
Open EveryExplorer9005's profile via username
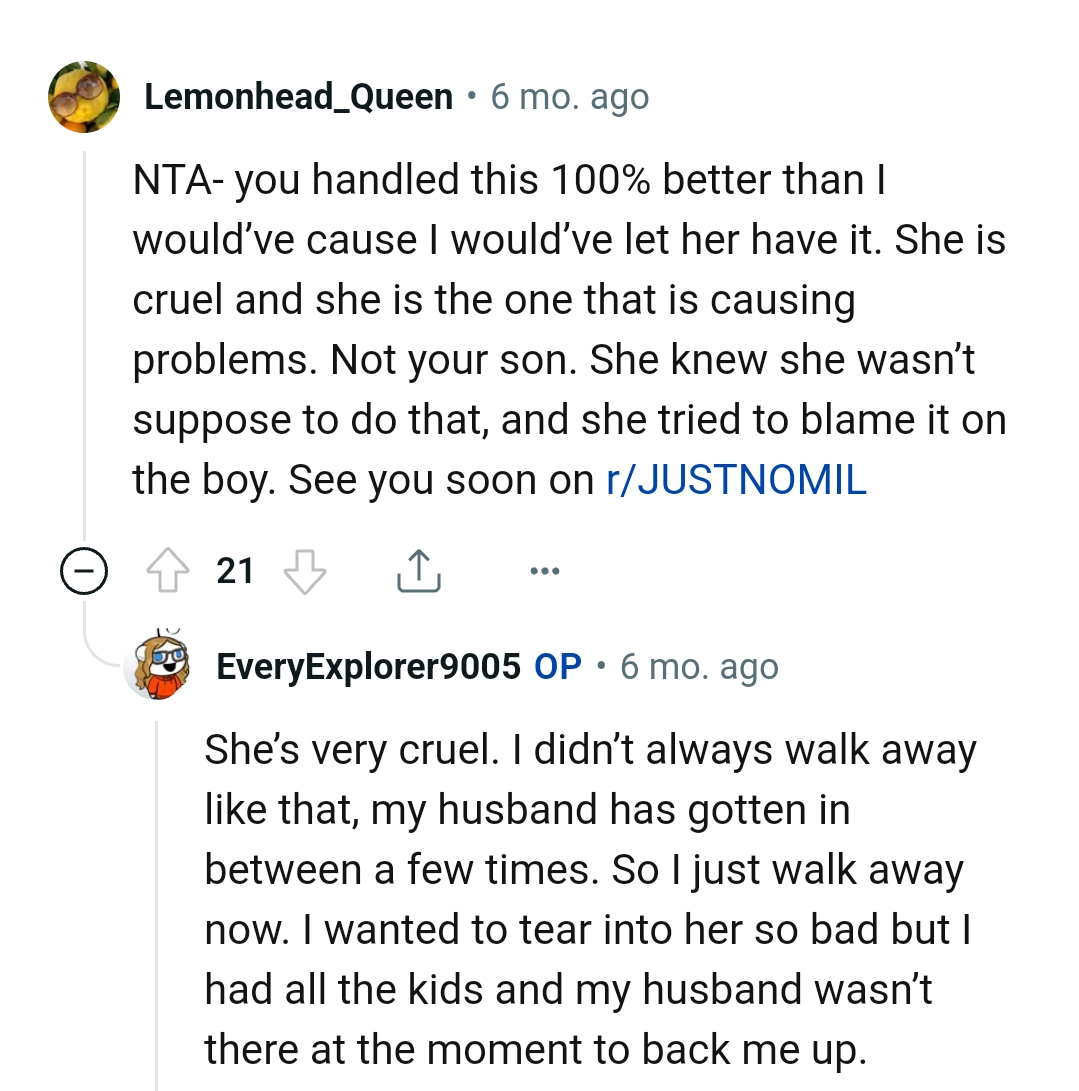coord(368,666)
